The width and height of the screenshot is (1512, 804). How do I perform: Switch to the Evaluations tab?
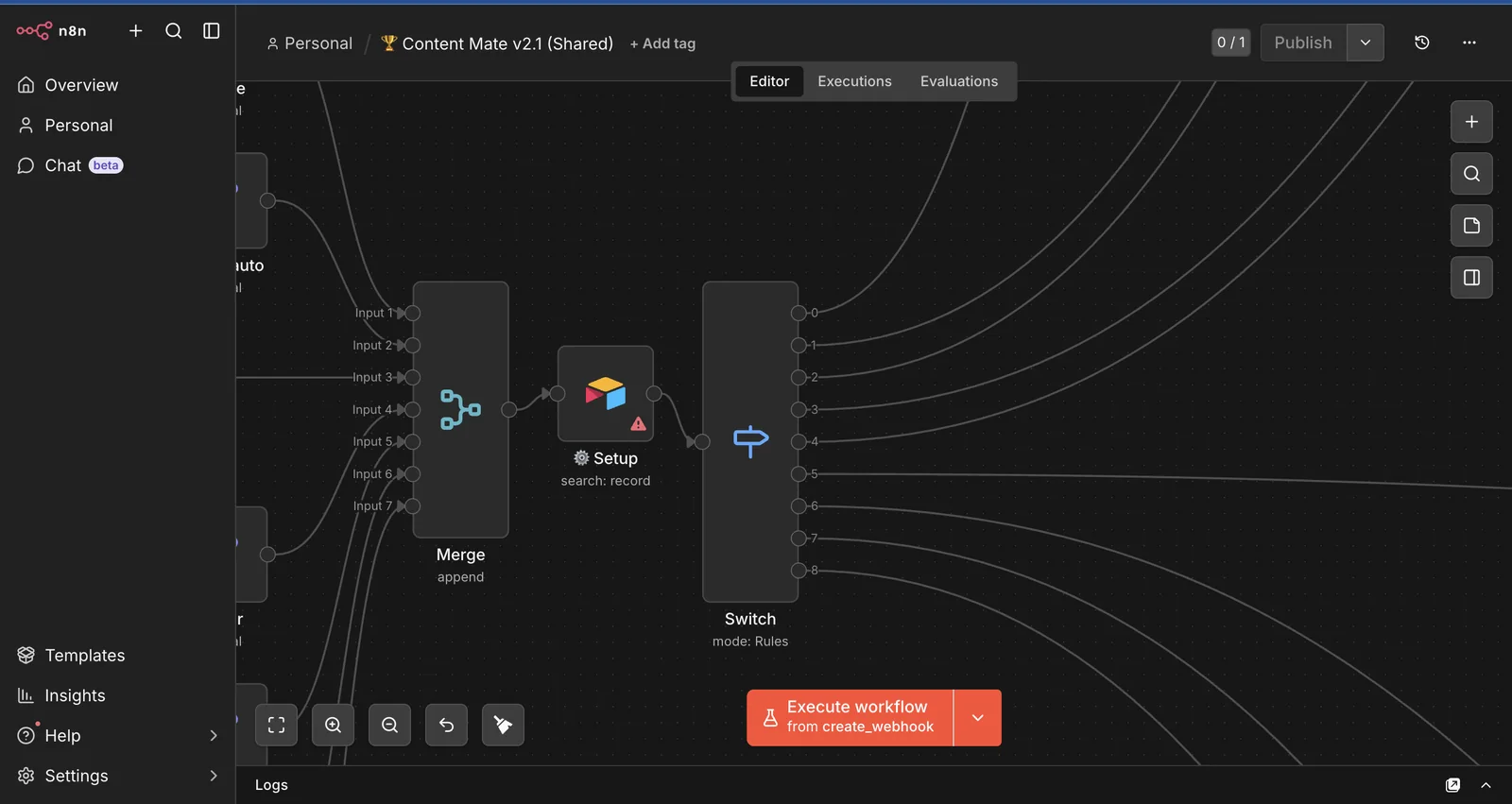click(958, 81)
